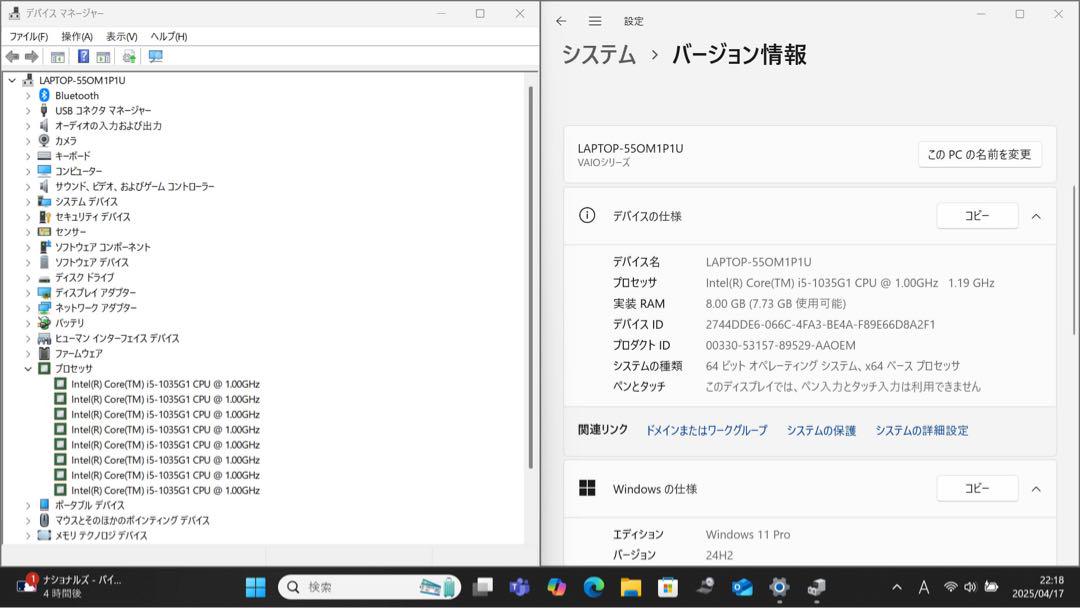1080x608 pixels.
Task: Select ヒューマン インターフェイス デバイス item
Action: (117, 338)
